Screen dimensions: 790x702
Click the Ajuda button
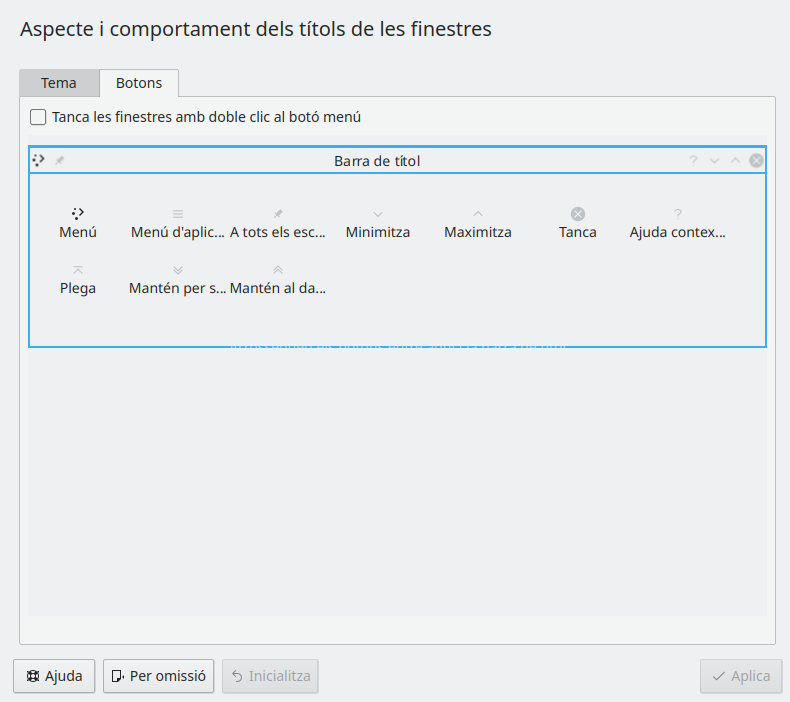click(x=55, y=676)
